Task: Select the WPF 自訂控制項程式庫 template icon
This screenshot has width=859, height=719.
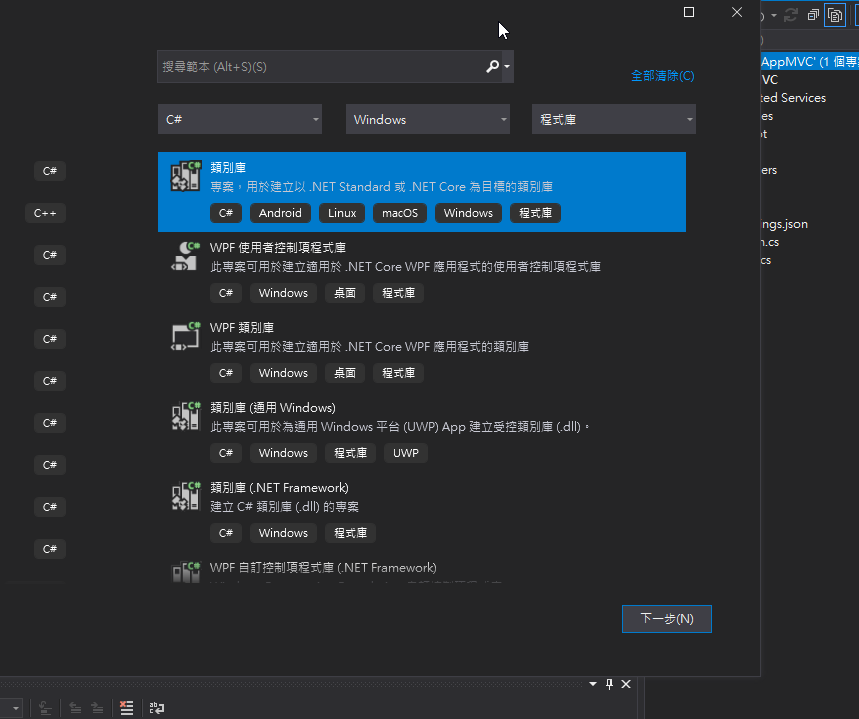Action: [186, 572]
